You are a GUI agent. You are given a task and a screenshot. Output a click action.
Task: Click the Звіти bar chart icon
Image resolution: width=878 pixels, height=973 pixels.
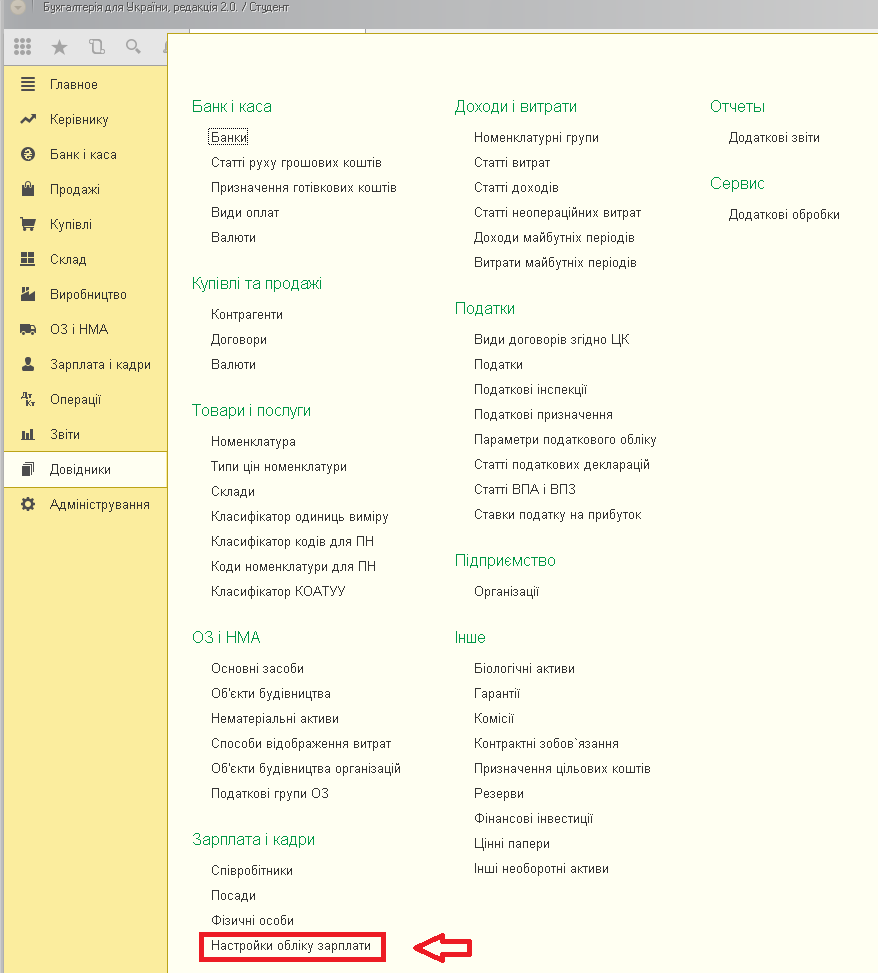coord(28,434)
